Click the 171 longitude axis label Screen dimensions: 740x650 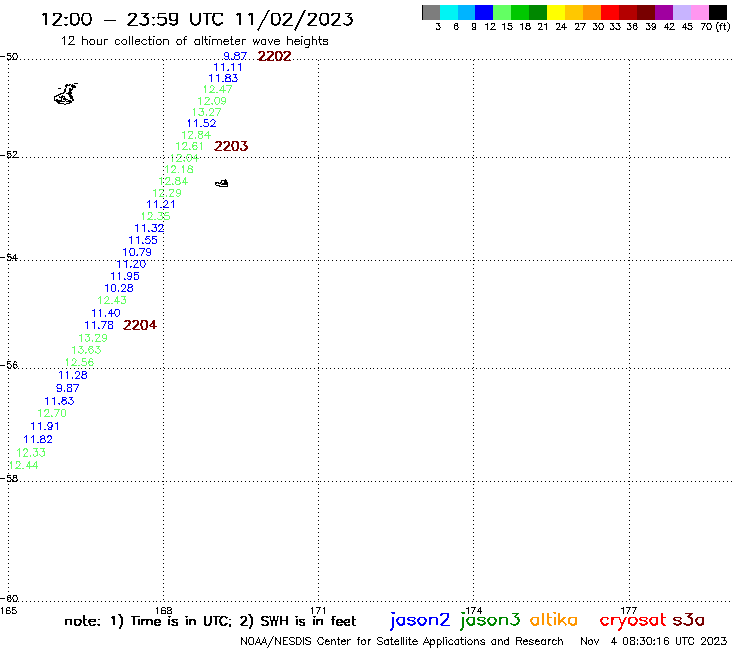coord(319,610)
